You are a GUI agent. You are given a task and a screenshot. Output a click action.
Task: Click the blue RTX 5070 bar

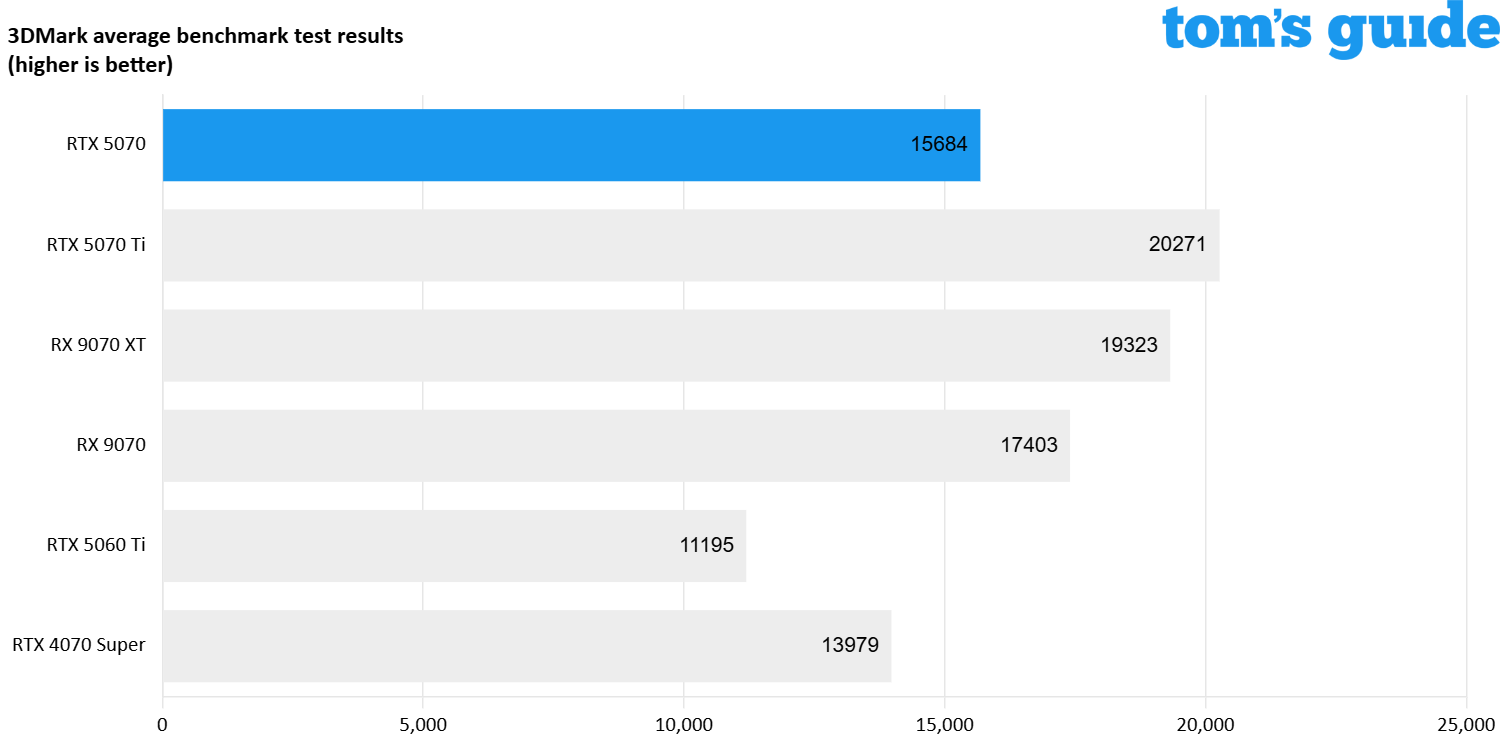click(570, 145)
